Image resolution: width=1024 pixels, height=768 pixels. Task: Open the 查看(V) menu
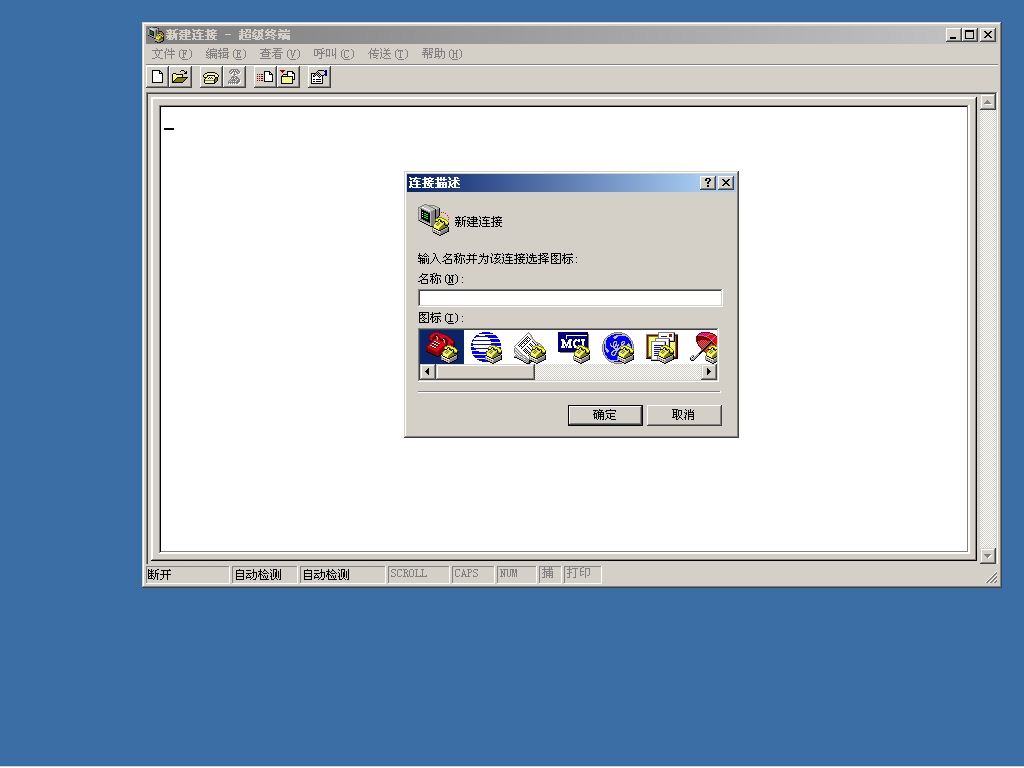tap(280, 54)
